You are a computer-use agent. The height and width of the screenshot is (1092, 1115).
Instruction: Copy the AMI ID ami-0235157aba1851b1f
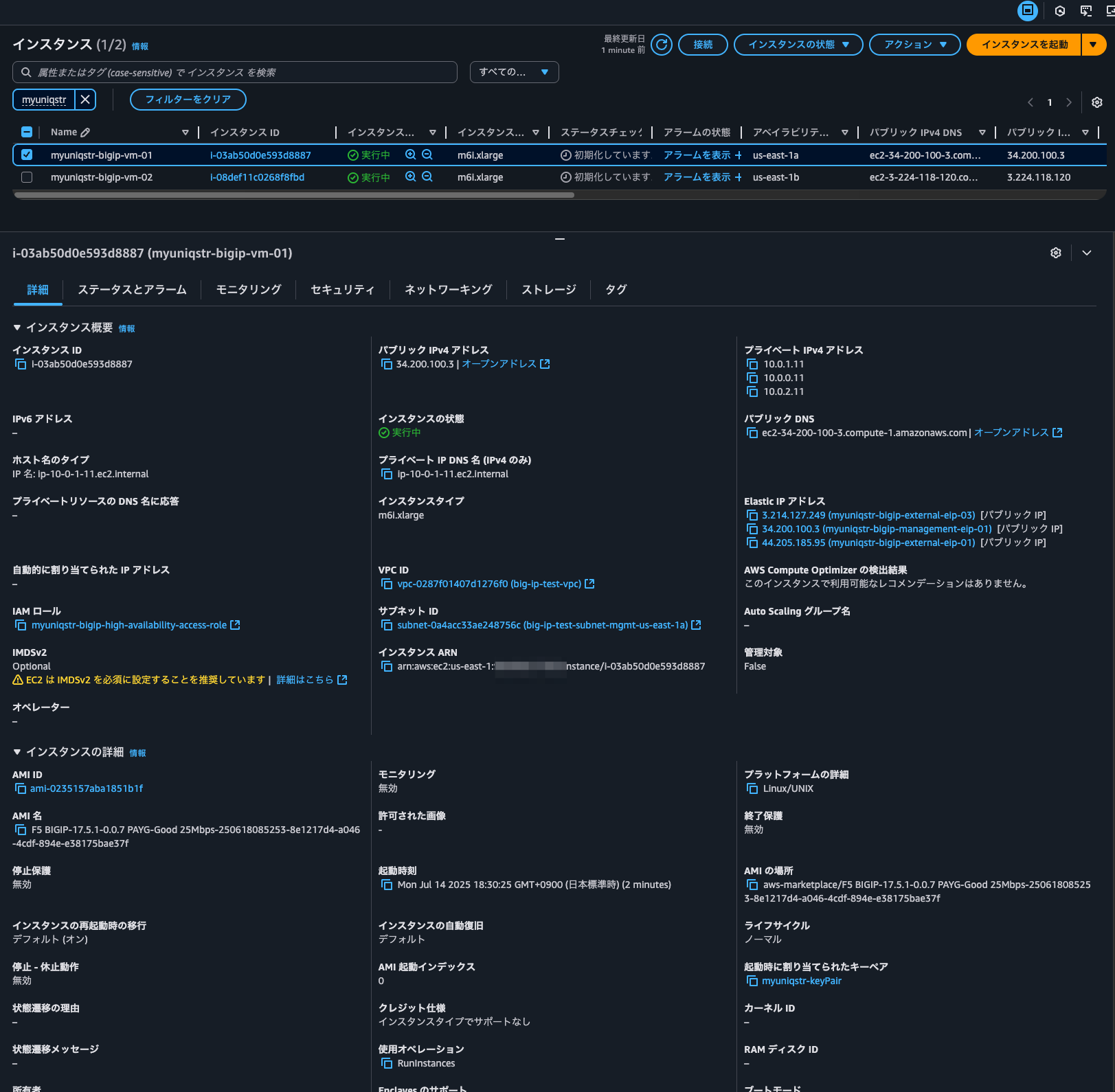click(x=21, y=788)
